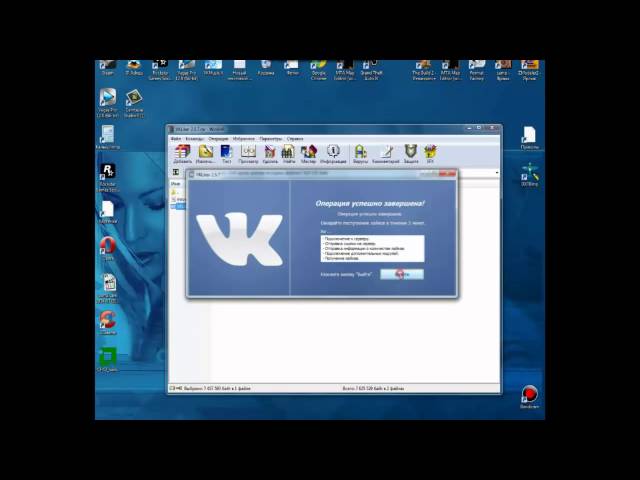Open the Operations (Операции) menu in WinRAR
The height and width of the screenshot is (480, 640).
pyautogui.click(x=218, y=139)
